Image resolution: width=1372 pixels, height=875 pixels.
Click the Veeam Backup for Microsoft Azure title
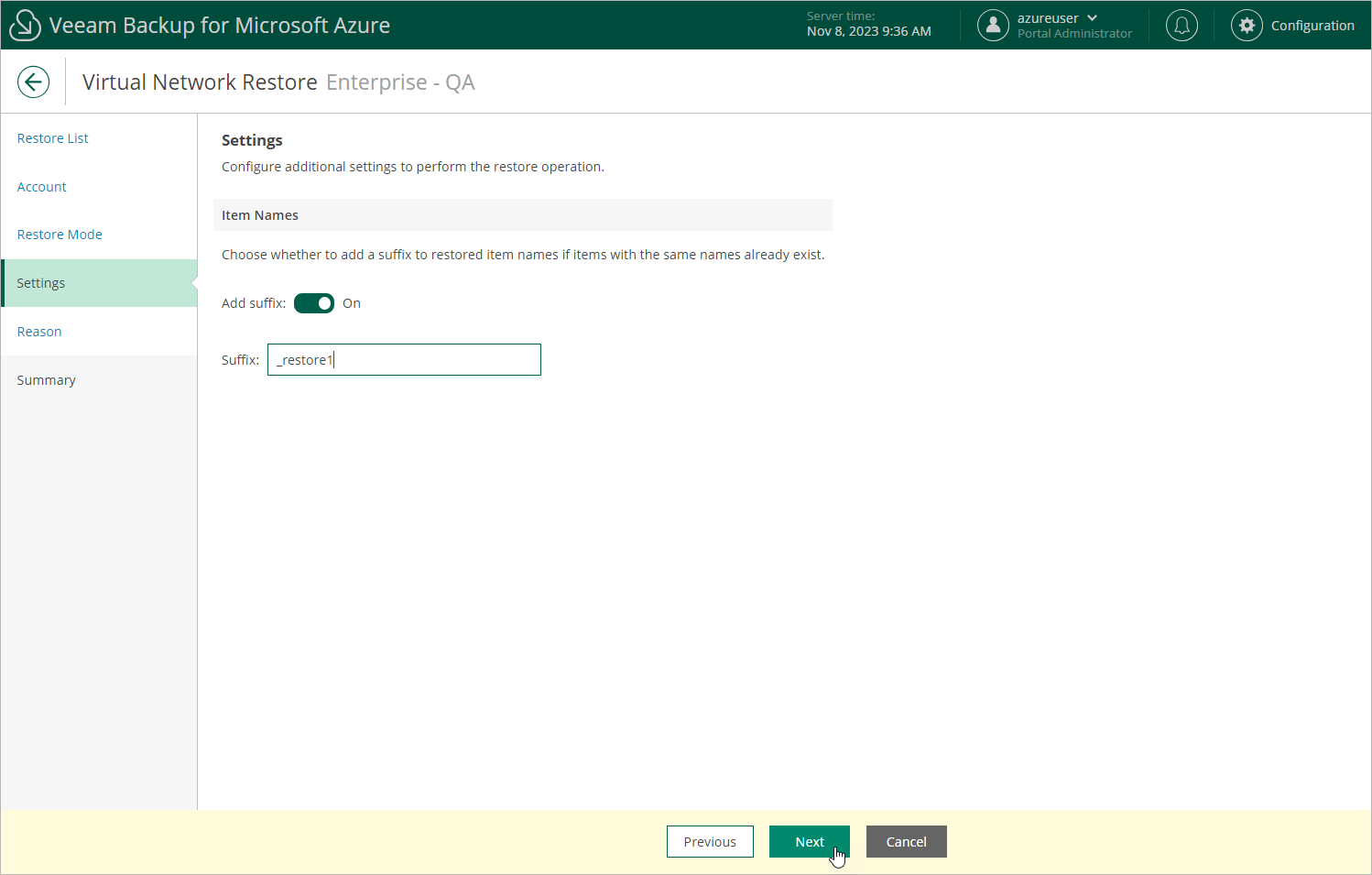[220, 26]
